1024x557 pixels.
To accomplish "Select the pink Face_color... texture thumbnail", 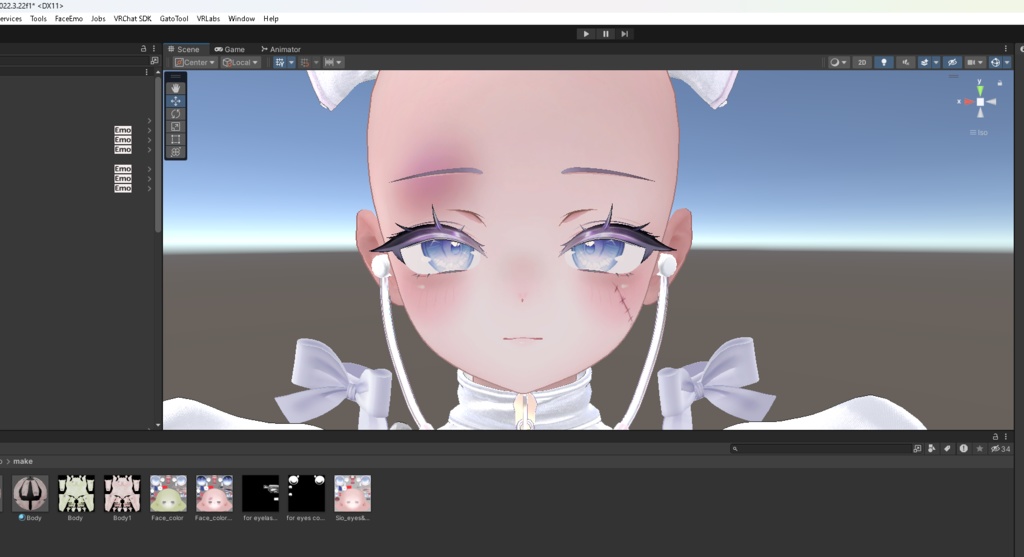I will [x=214, y=494].
